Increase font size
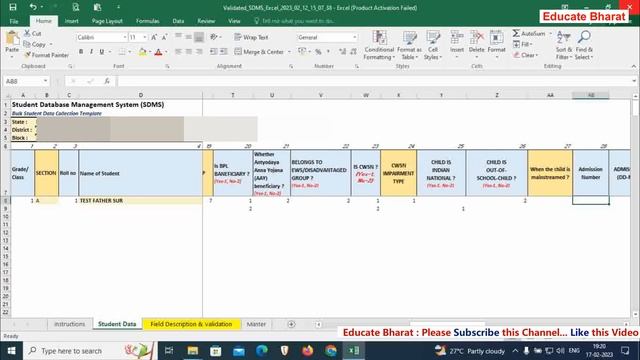 pos(154,37)
